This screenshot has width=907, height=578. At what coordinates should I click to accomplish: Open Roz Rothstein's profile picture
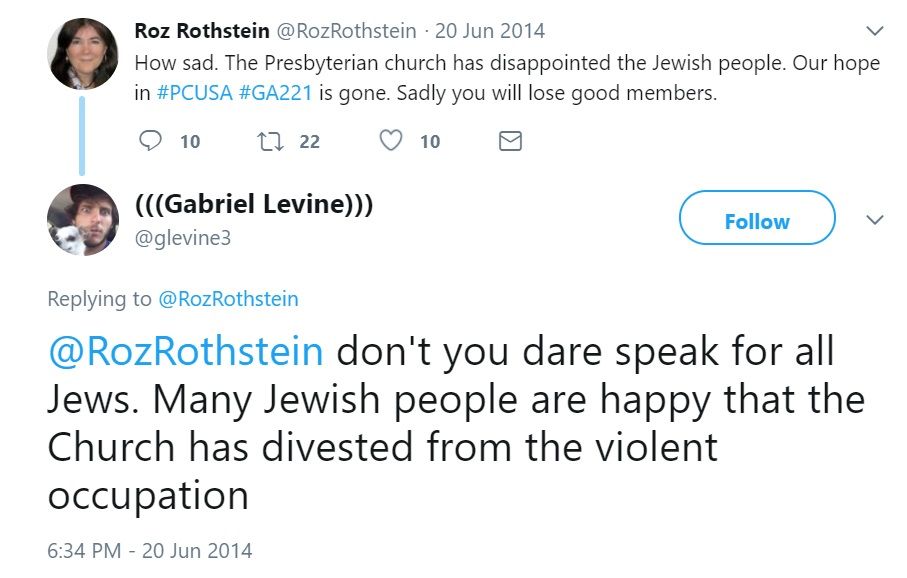click(83, 55)
